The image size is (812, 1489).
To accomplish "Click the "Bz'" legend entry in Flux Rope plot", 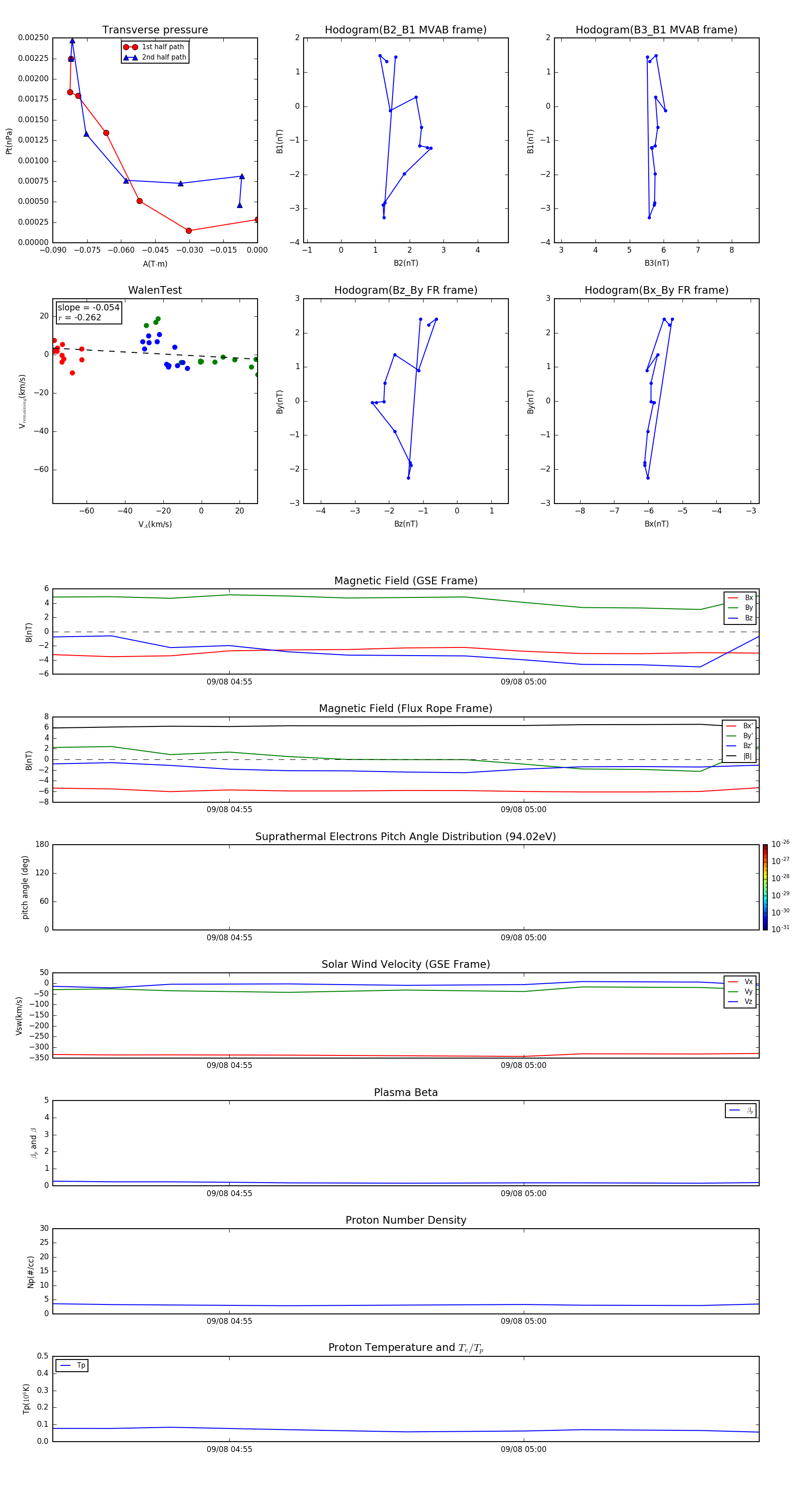I will [739, 746].
